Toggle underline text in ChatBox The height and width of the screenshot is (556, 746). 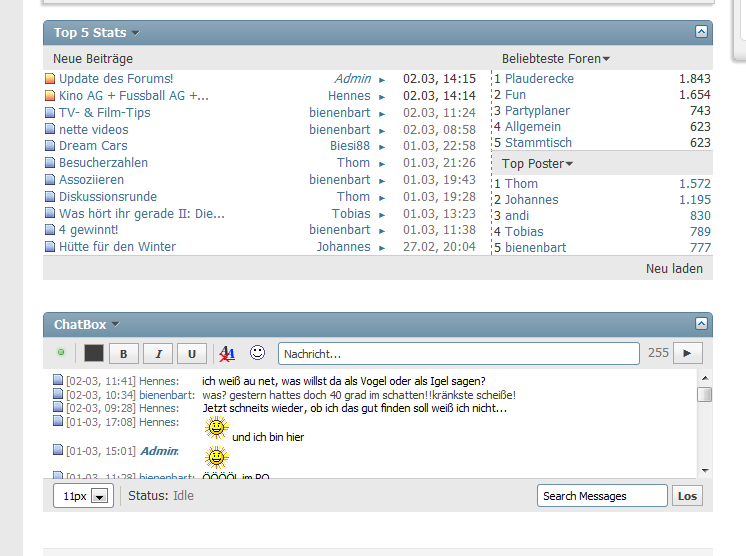191,353
